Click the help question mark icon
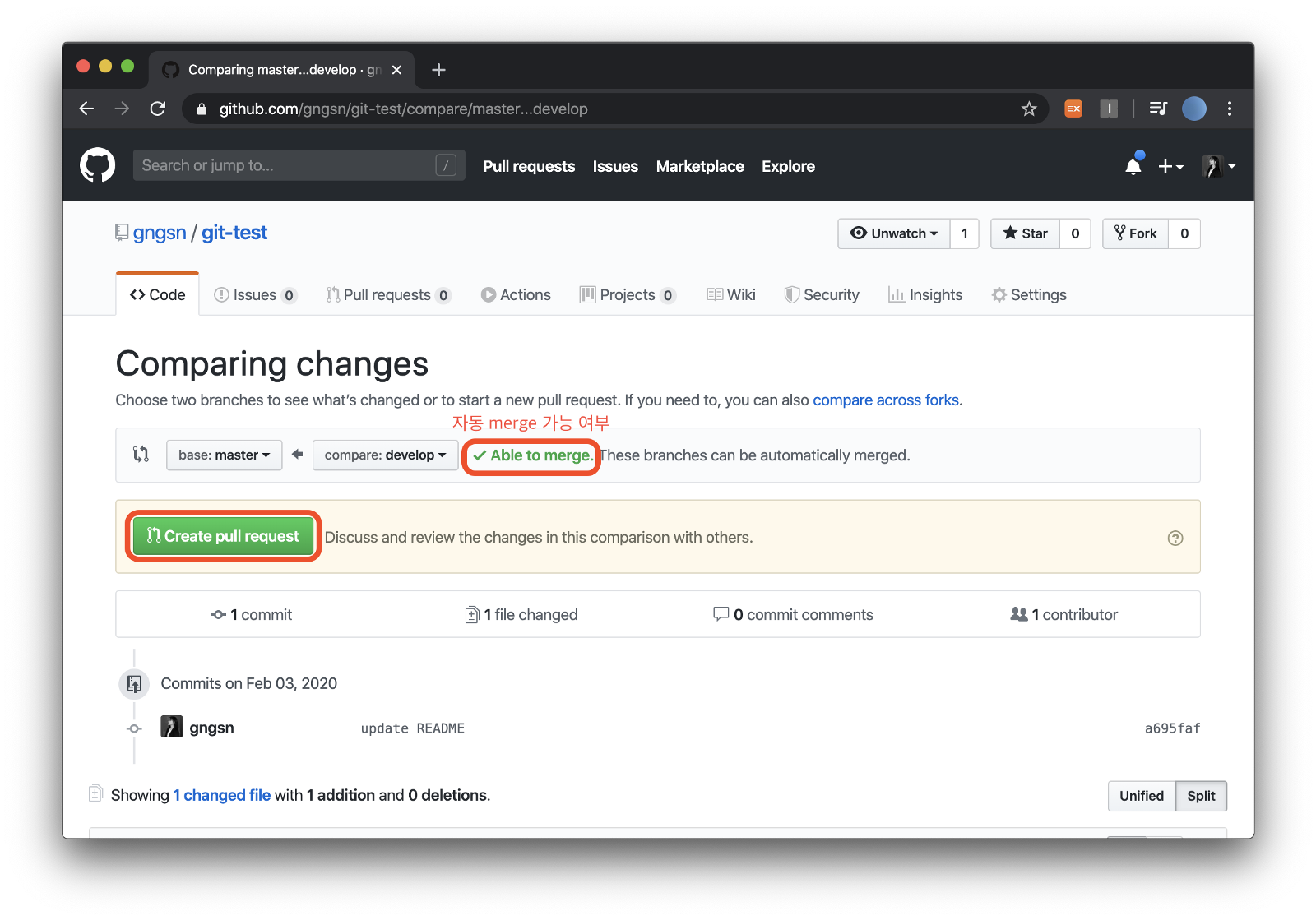This screenshot has height=920, width=1316. pos(1175,538)
